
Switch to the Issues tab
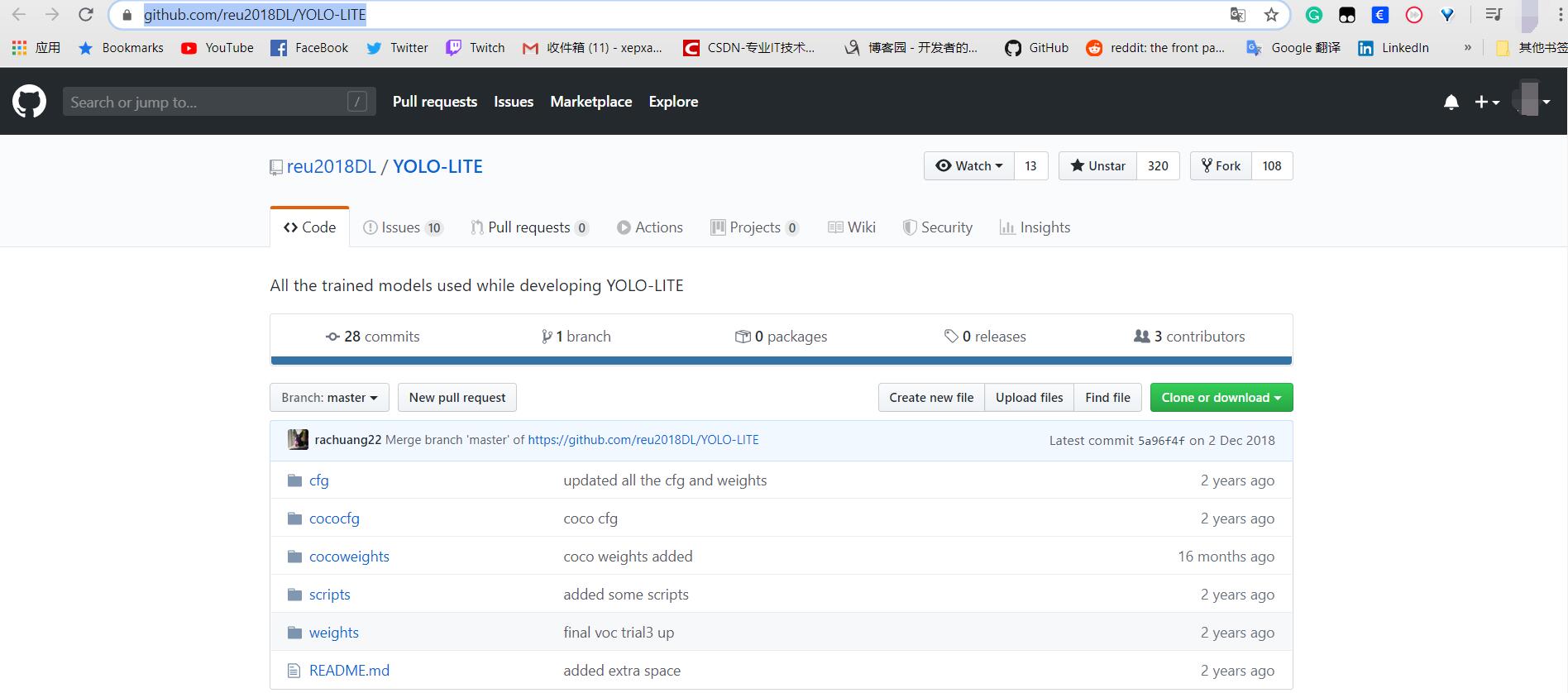point(404,227)
